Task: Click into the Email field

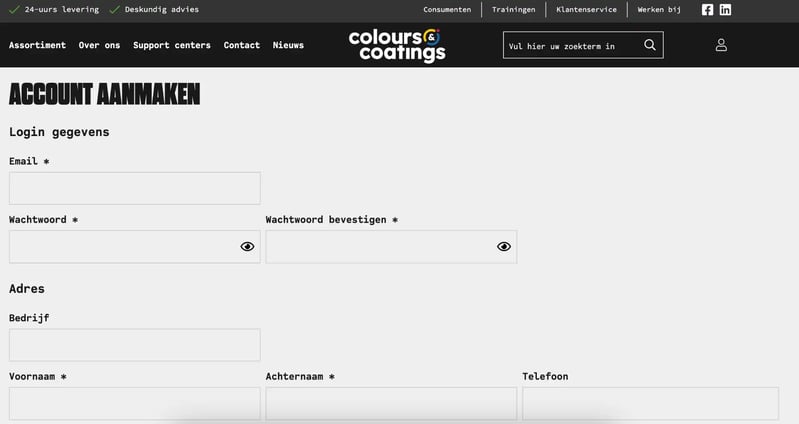Action: pos(135,188)
